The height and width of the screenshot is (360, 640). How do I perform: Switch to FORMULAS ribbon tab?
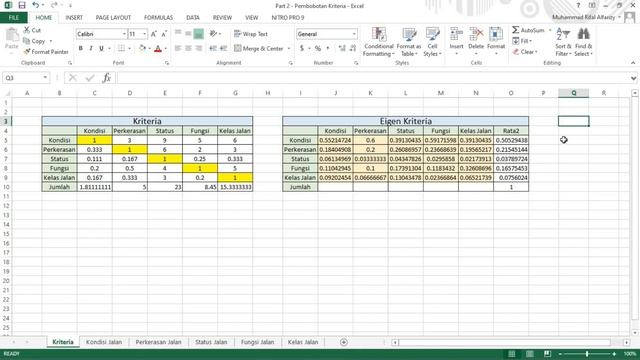158,18
